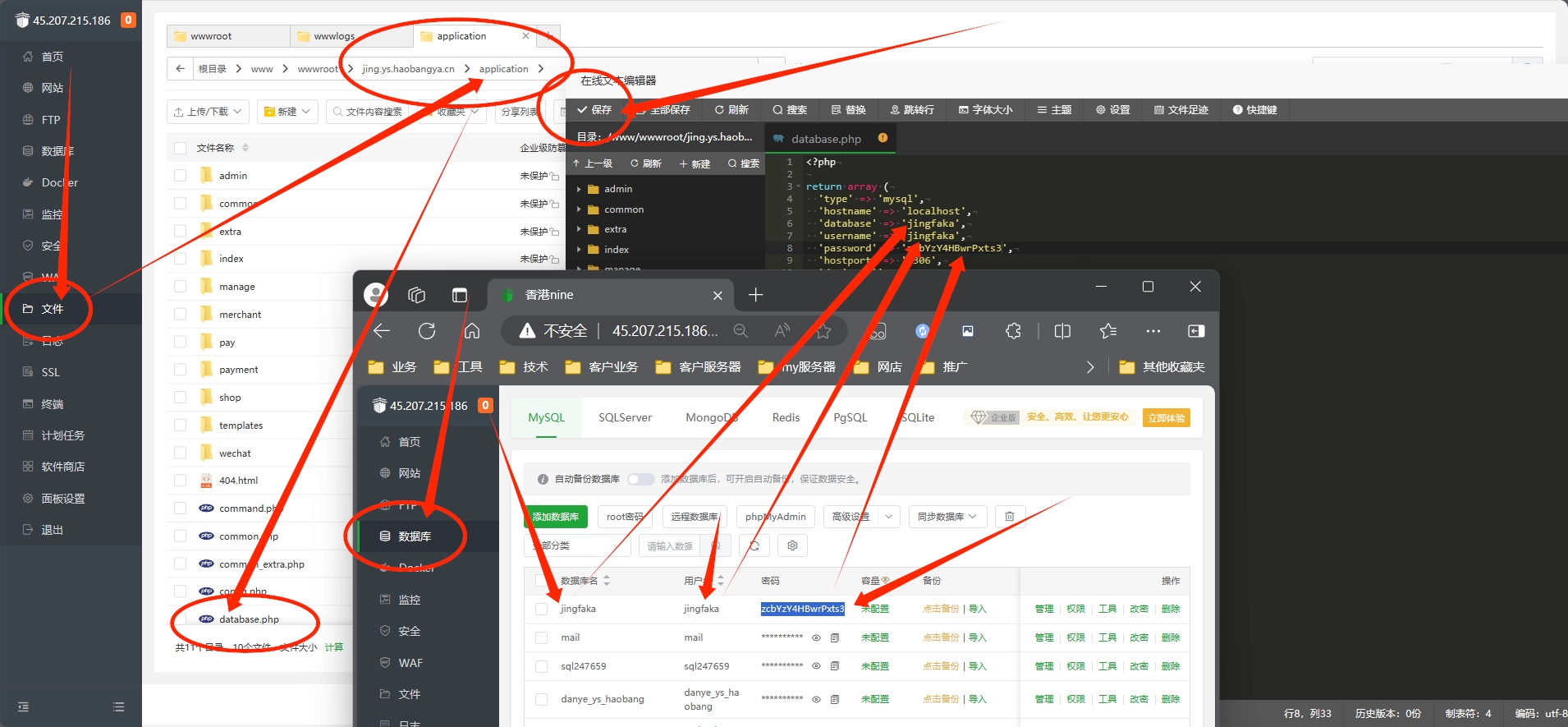
Task: Reload the page in the browser window
Action: (427, 331)
